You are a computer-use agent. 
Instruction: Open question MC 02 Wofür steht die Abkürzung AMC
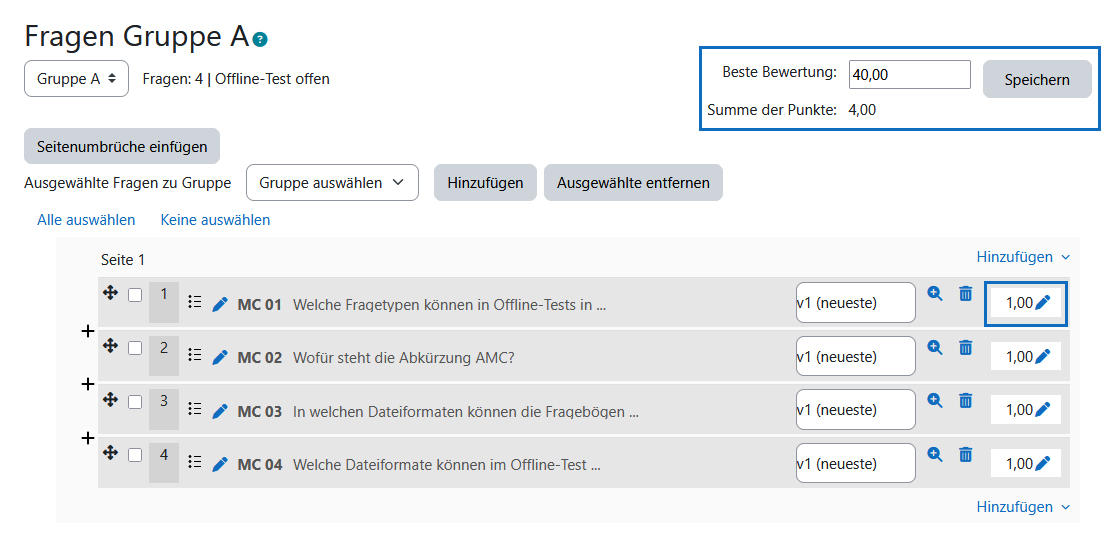(376, 358)
